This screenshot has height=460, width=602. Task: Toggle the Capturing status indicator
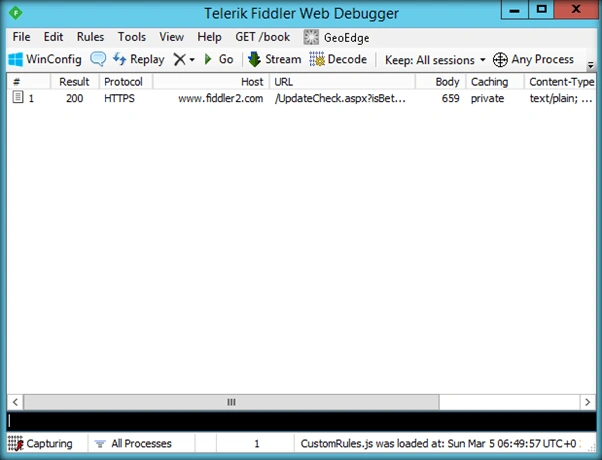tap(40, 443)
